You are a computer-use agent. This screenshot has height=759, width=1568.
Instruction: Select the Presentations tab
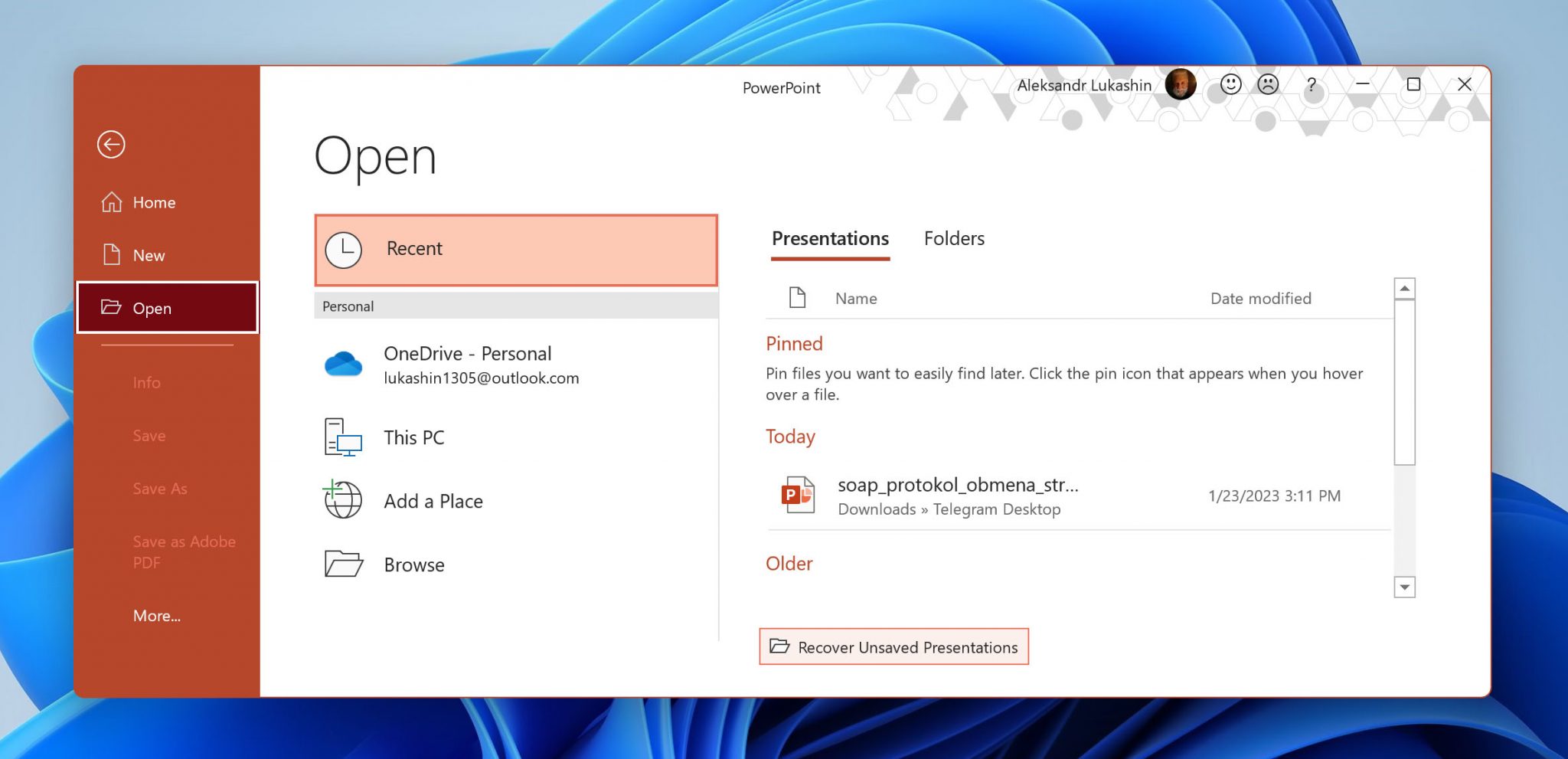[x=829, y=238]
